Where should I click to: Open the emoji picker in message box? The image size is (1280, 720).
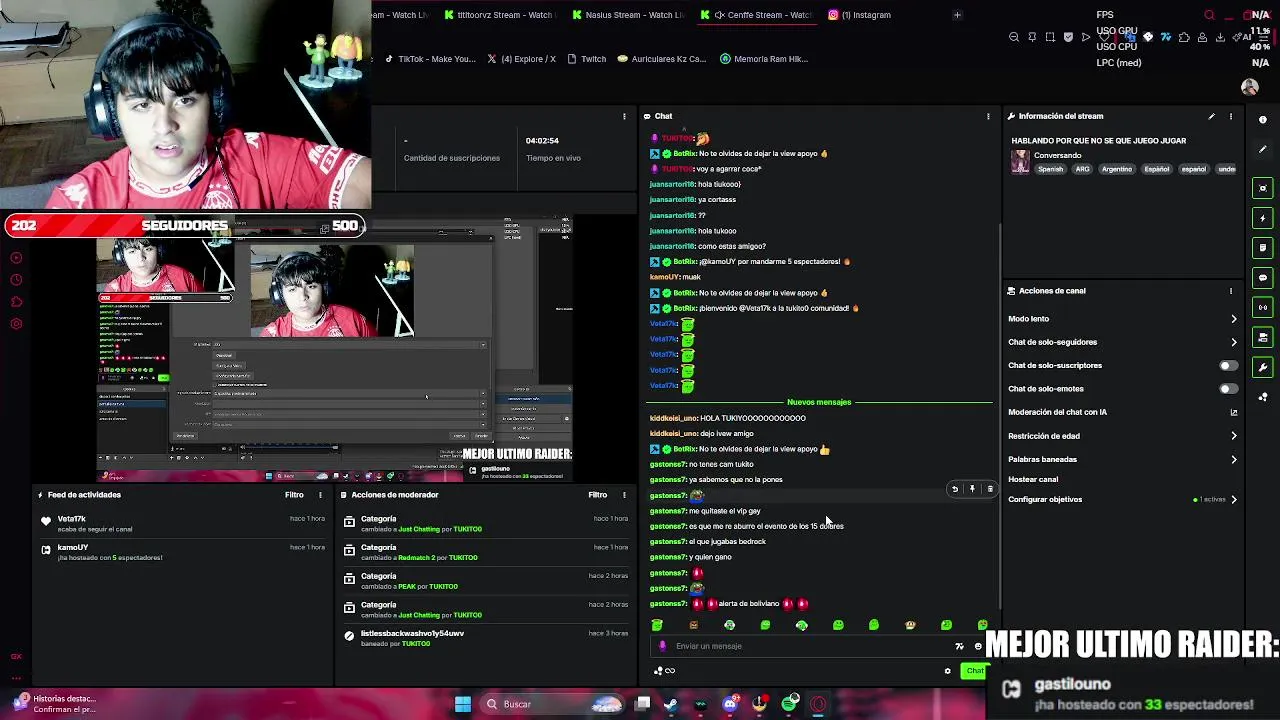[978, 646]
